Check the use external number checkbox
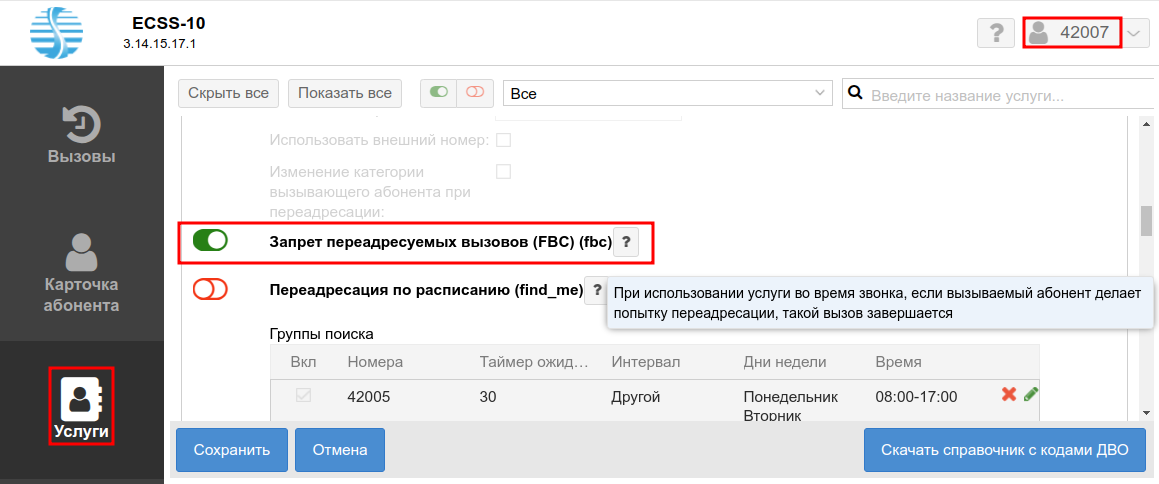Image resolution: width=1159 pixels, height=484 pixels. (x=504, y=140)
